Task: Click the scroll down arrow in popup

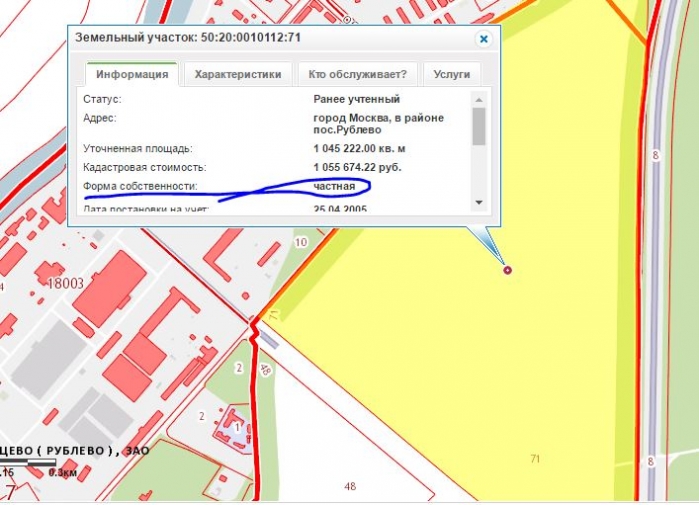Action: click(x=479, y=202)
